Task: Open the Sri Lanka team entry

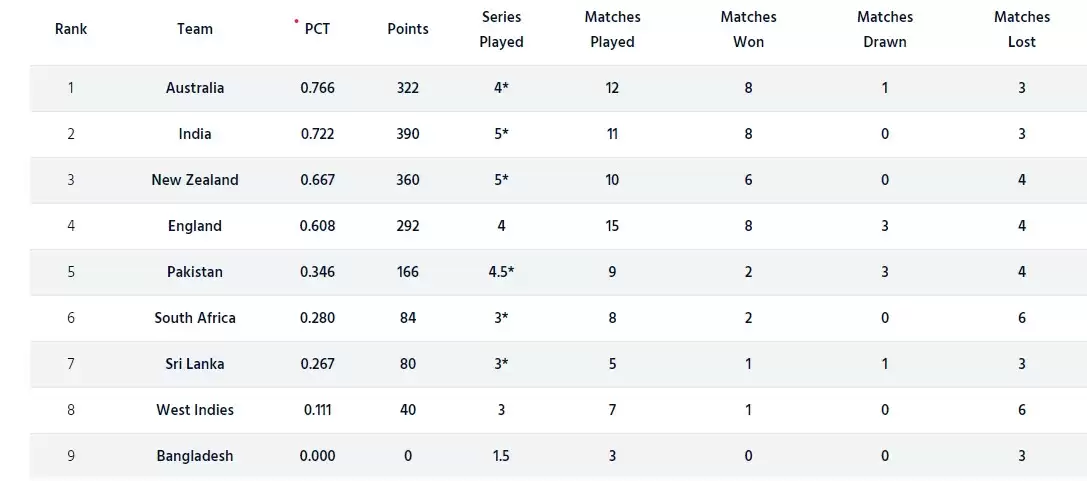Action: (x=195, y=364)
